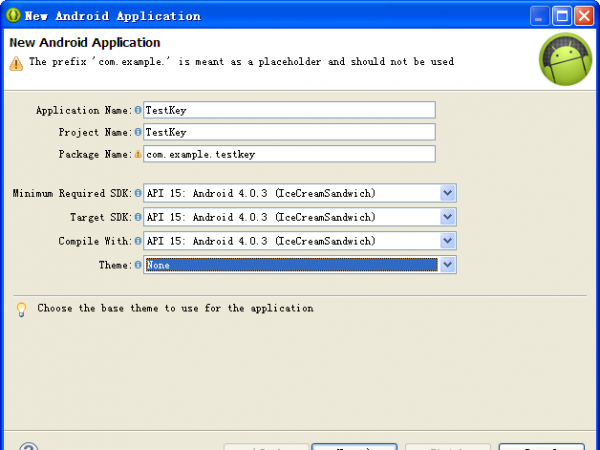
Task: Open the Compile With dropdown
Action: (x=448, y=241)
